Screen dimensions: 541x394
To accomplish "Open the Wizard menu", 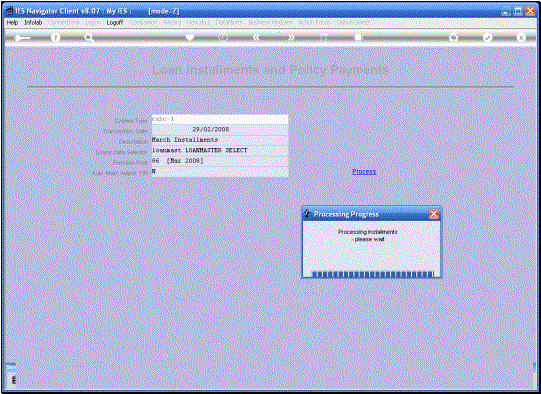I will (x=172, y=22).
